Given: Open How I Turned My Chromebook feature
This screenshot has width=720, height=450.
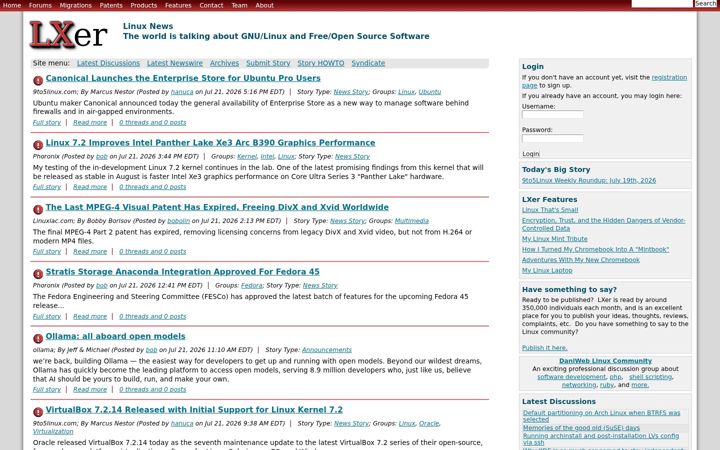Looking at the screenshot, I should 595,249.
